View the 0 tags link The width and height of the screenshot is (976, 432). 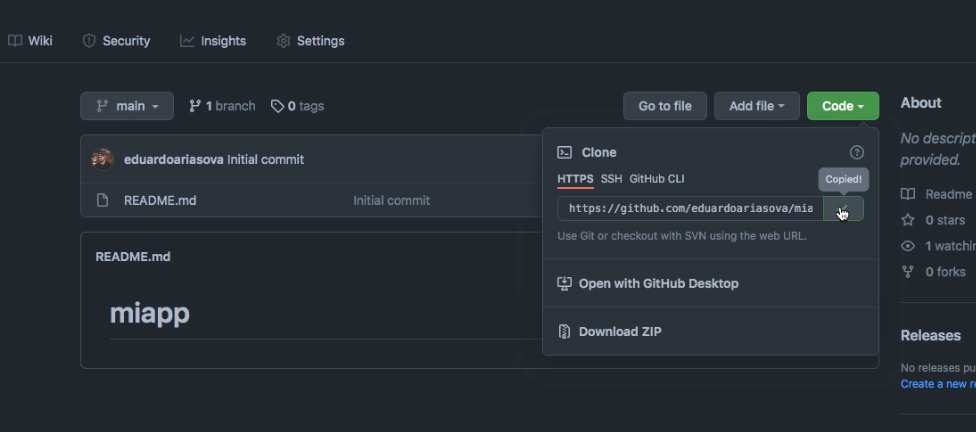tap(298, 106)
